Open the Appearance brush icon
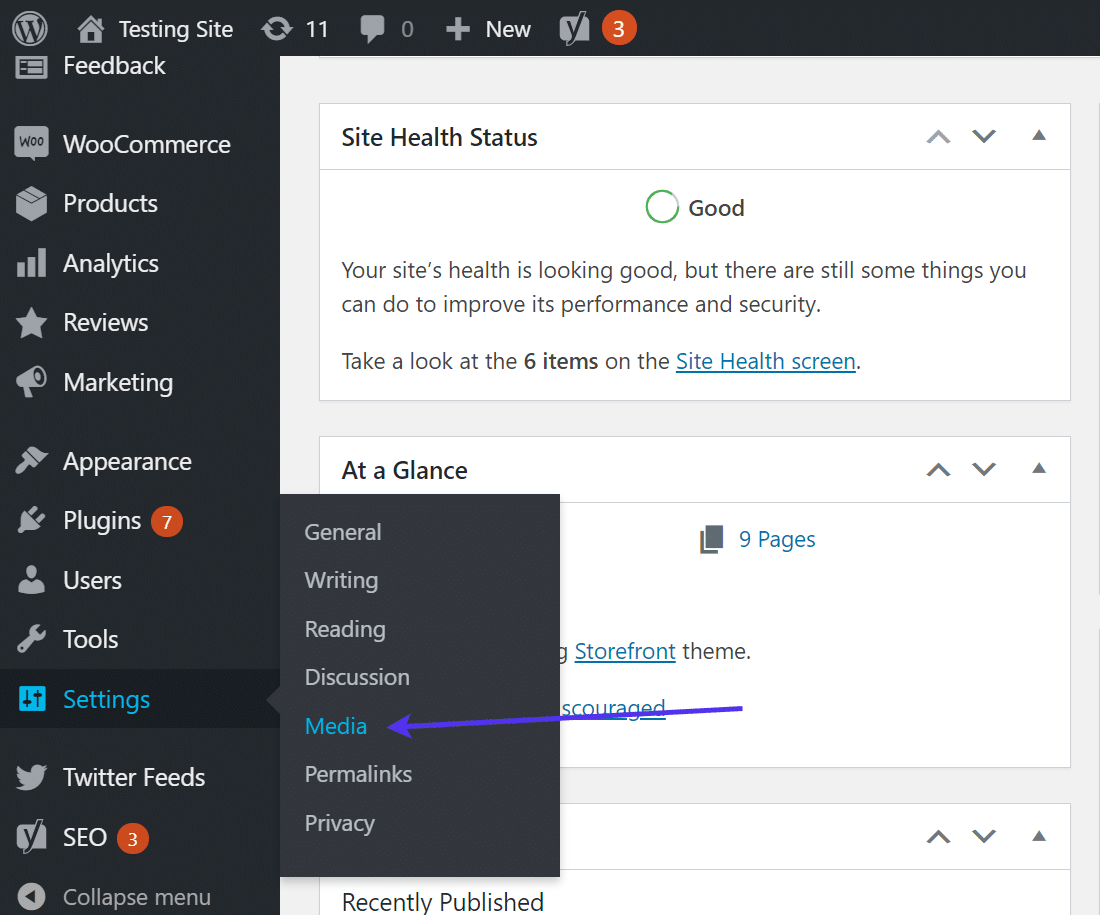 [31, 461]
